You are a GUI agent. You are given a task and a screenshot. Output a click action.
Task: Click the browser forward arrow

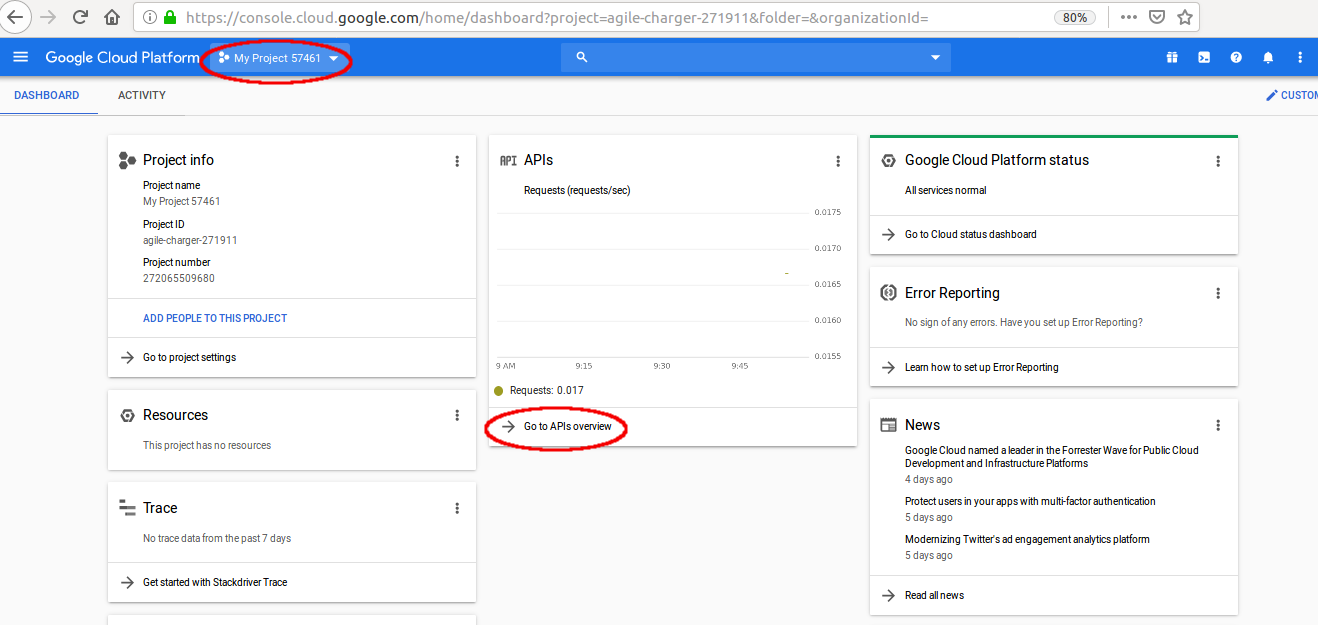(48, 17)
